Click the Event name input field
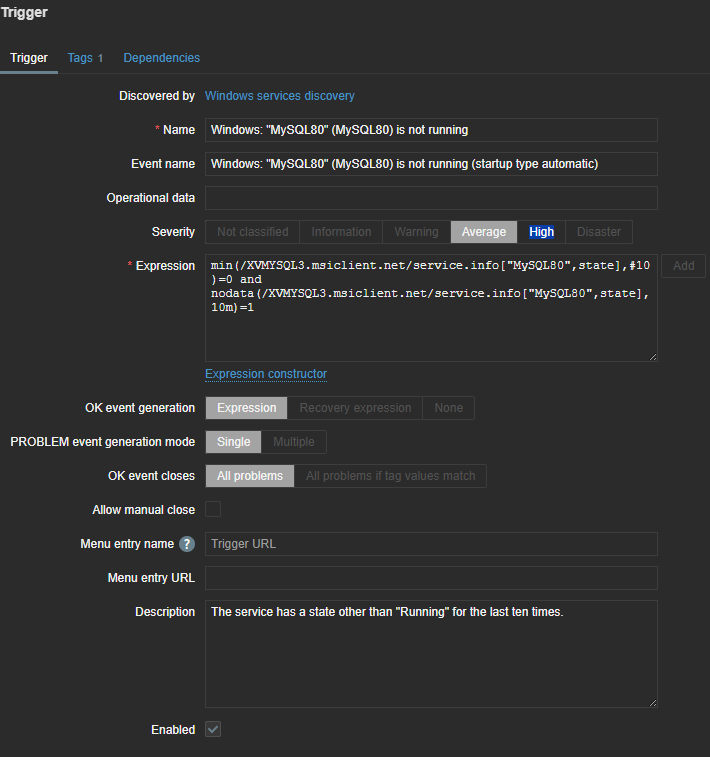 pyautogui.click(x=431, y=164)
